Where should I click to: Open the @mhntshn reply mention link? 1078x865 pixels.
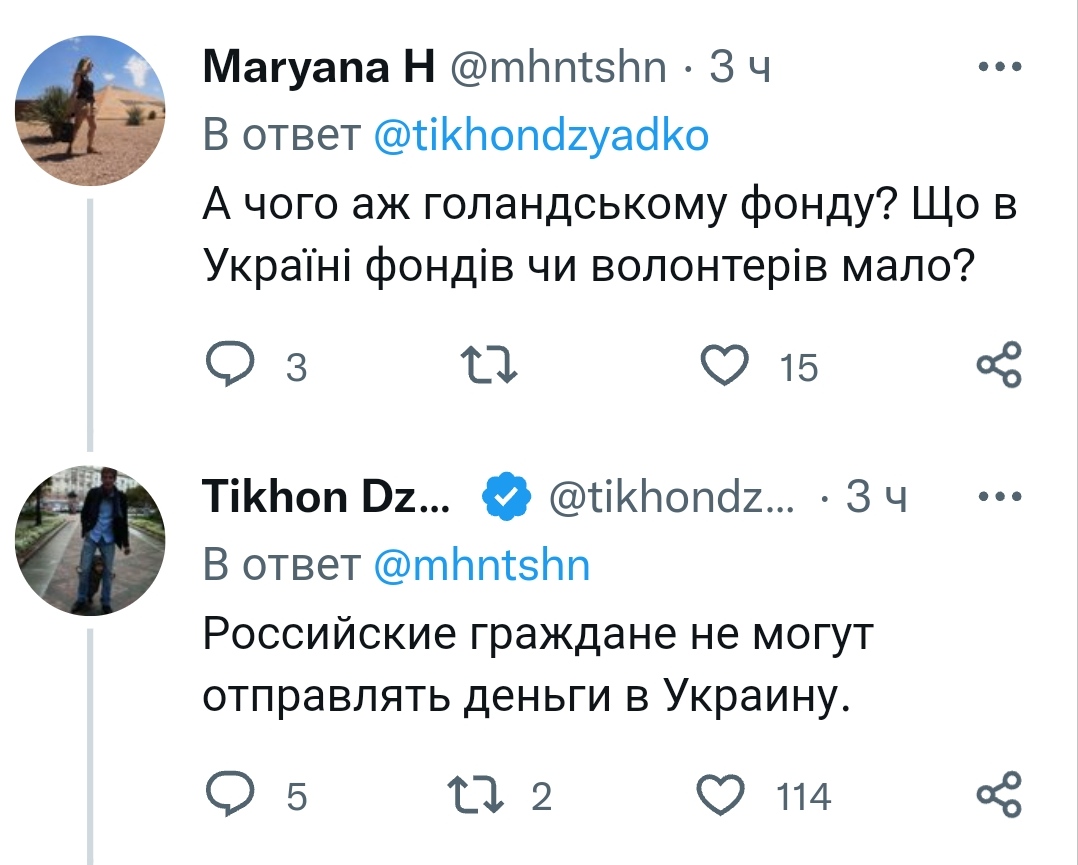coord(481,565)
